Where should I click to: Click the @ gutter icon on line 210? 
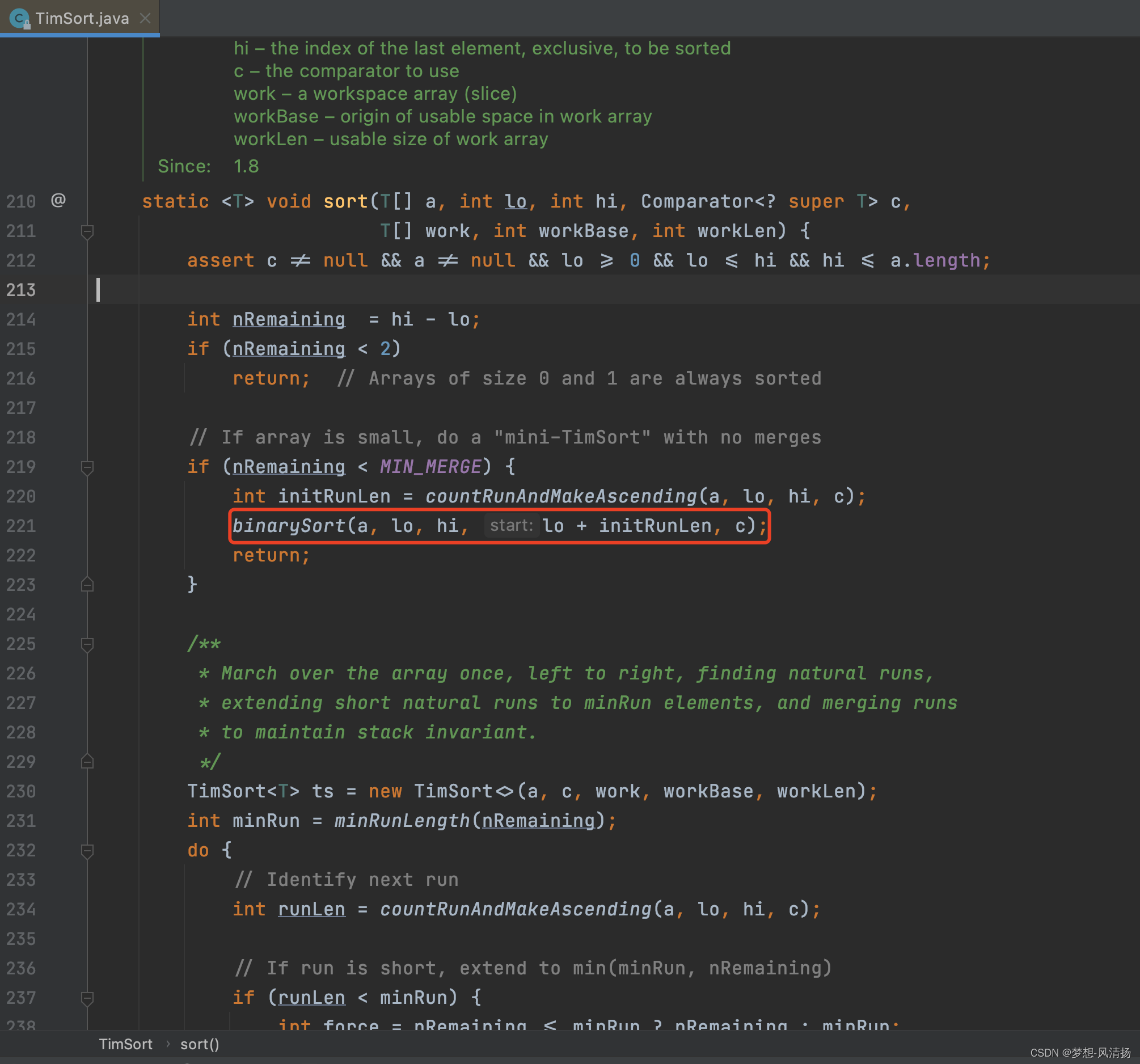58,200
